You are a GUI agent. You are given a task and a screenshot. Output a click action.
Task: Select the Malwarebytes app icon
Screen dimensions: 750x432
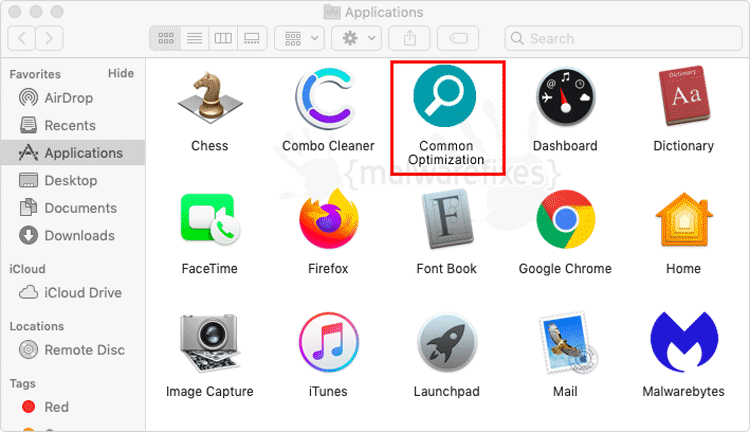pos(684,342)
